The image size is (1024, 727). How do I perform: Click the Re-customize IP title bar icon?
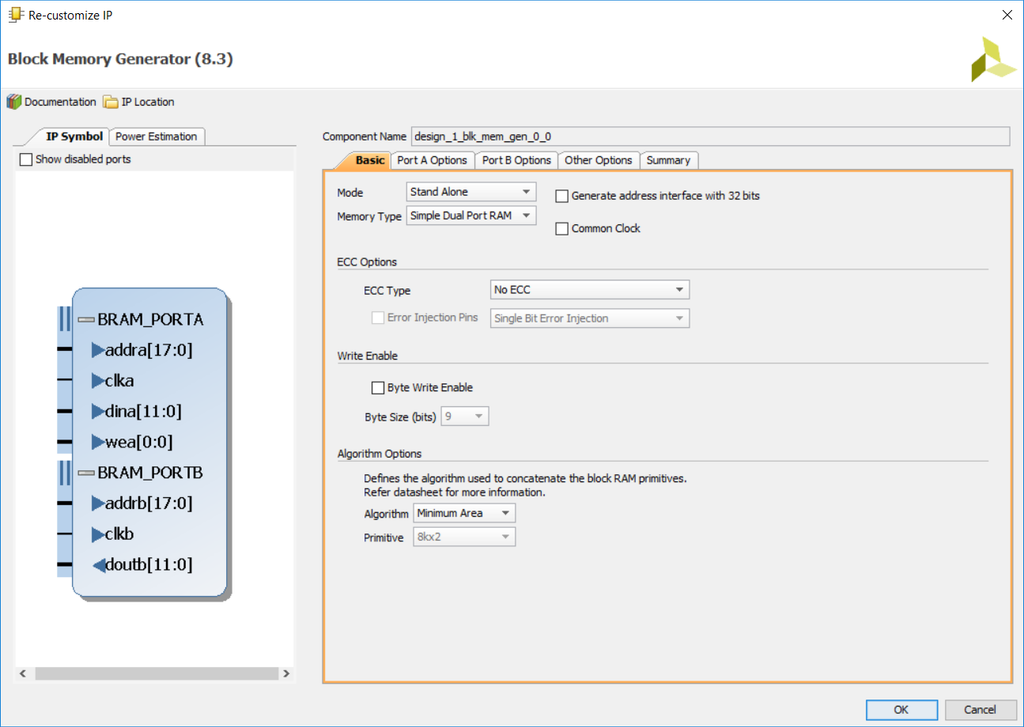click(x=16, y=14)
